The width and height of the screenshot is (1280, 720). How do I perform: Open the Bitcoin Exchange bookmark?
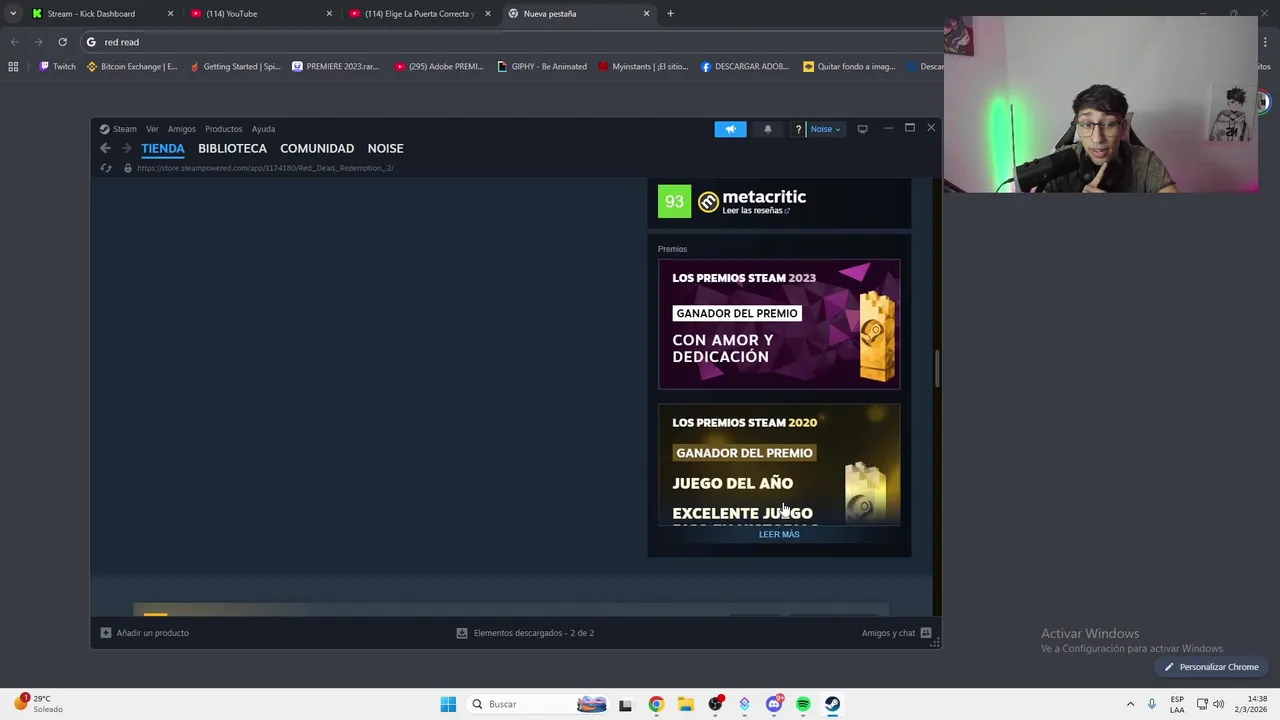point(132,67)
